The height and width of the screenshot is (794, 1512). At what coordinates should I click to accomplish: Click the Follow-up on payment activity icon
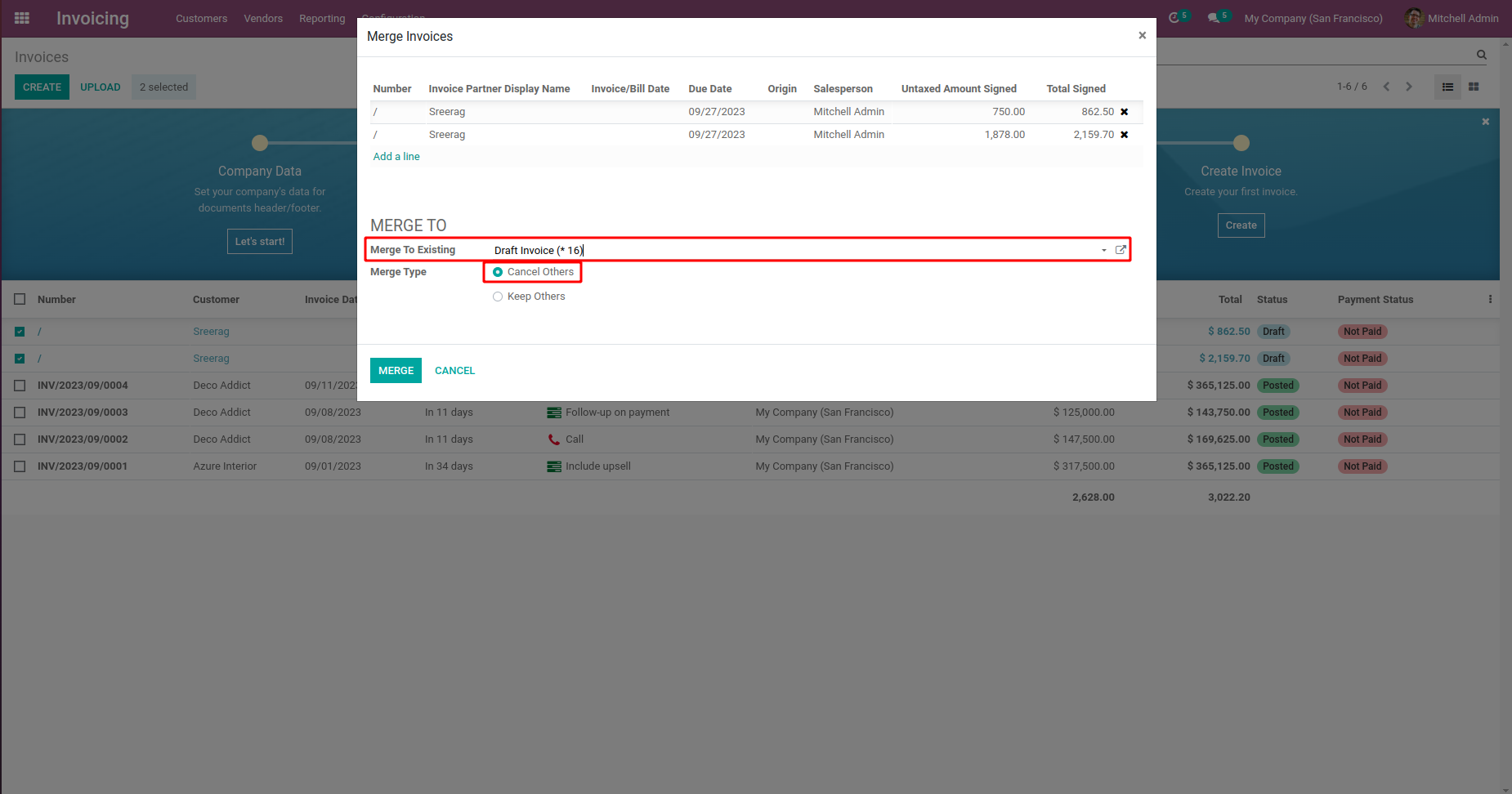[554, 413]
